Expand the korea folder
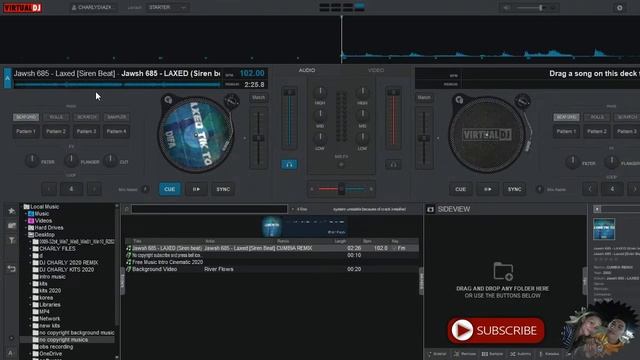 [31, 298]
